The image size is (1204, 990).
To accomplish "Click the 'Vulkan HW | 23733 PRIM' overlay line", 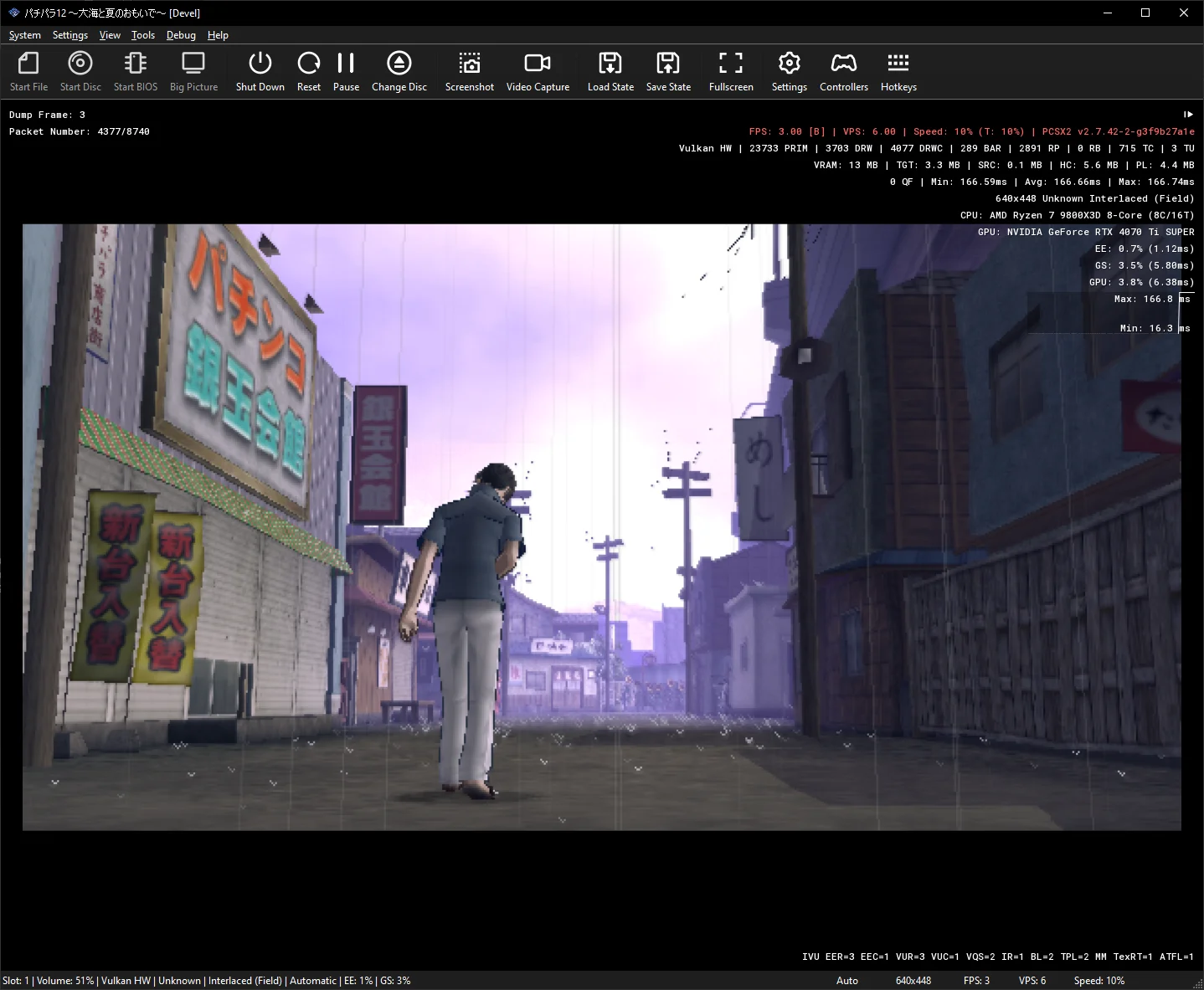I will click(937, 148).
